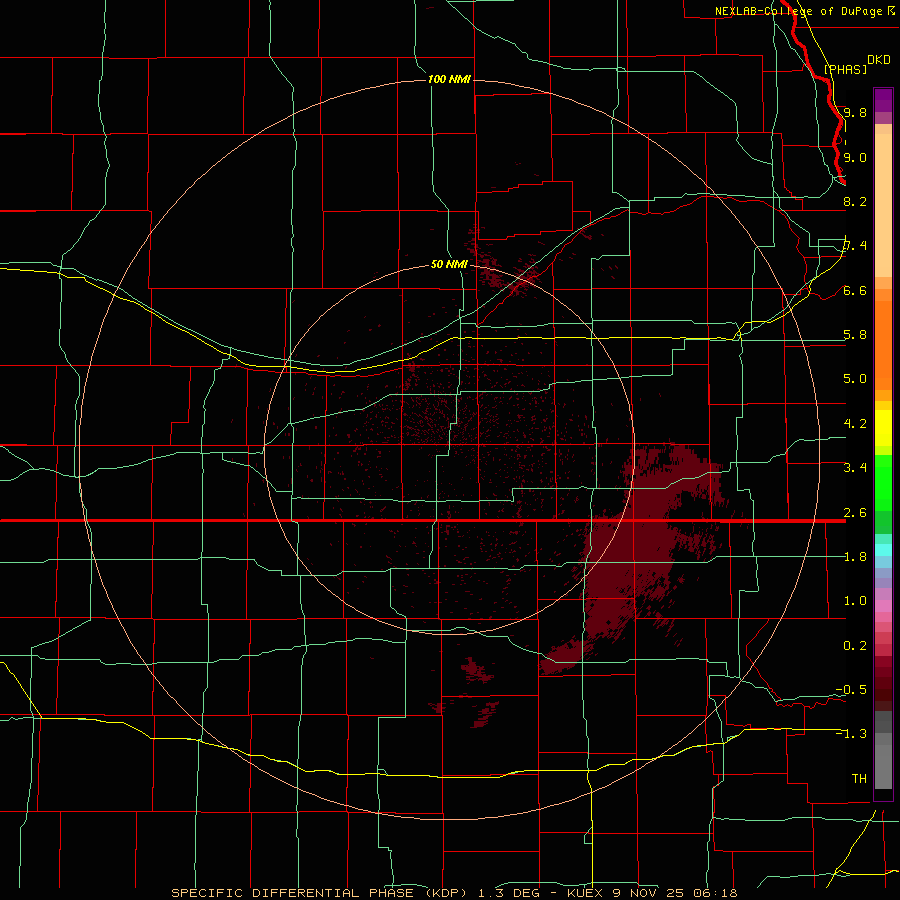
Task: Click the 5.8 legend value
Action: (x=855, y=335)
